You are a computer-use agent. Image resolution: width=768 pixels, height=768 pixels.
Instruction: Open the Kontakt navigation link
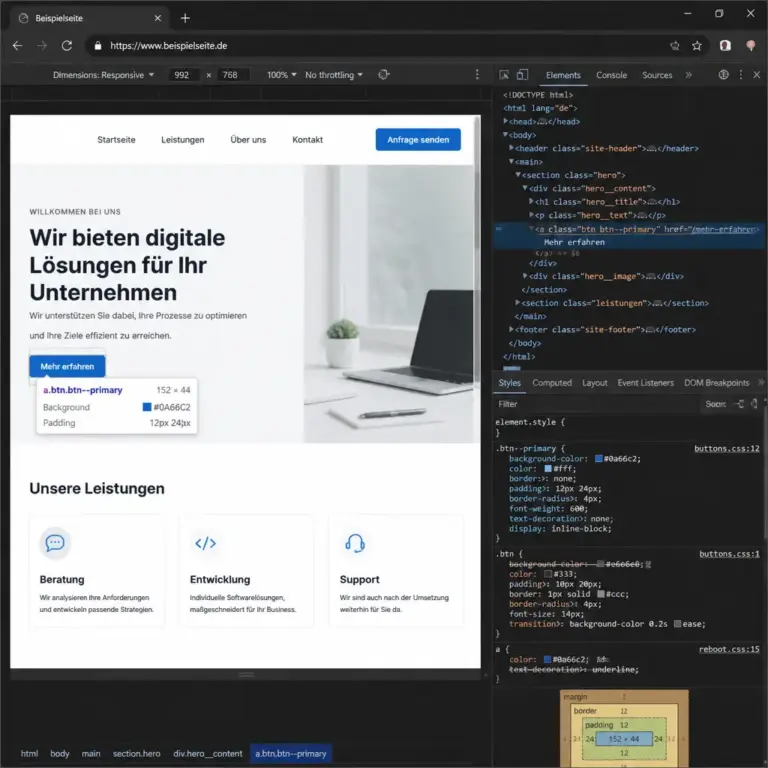pyautogui.click(x=308, y=140)
